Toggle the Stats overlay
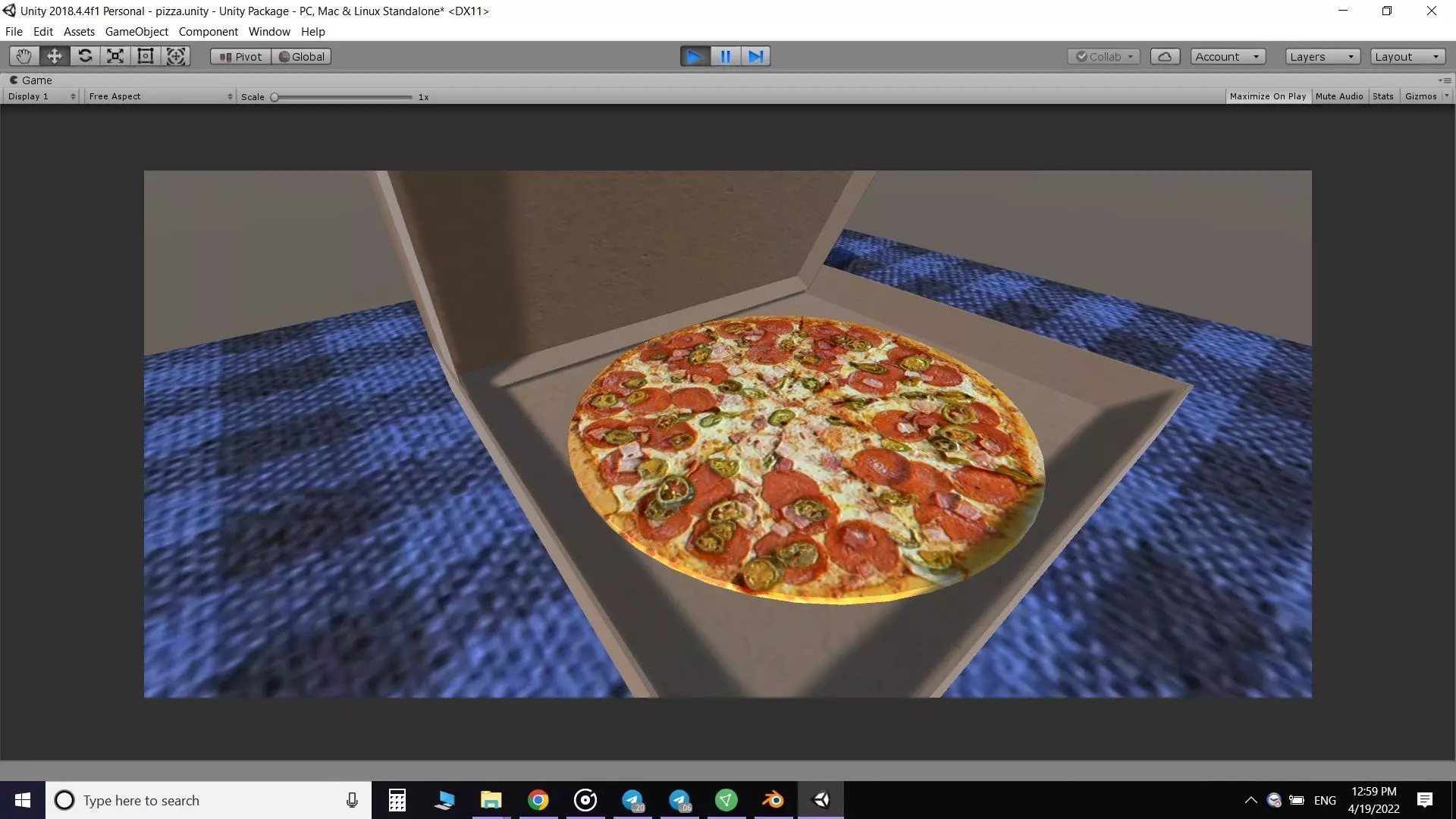1456x819 pixels. click(x=1382, y=96)
